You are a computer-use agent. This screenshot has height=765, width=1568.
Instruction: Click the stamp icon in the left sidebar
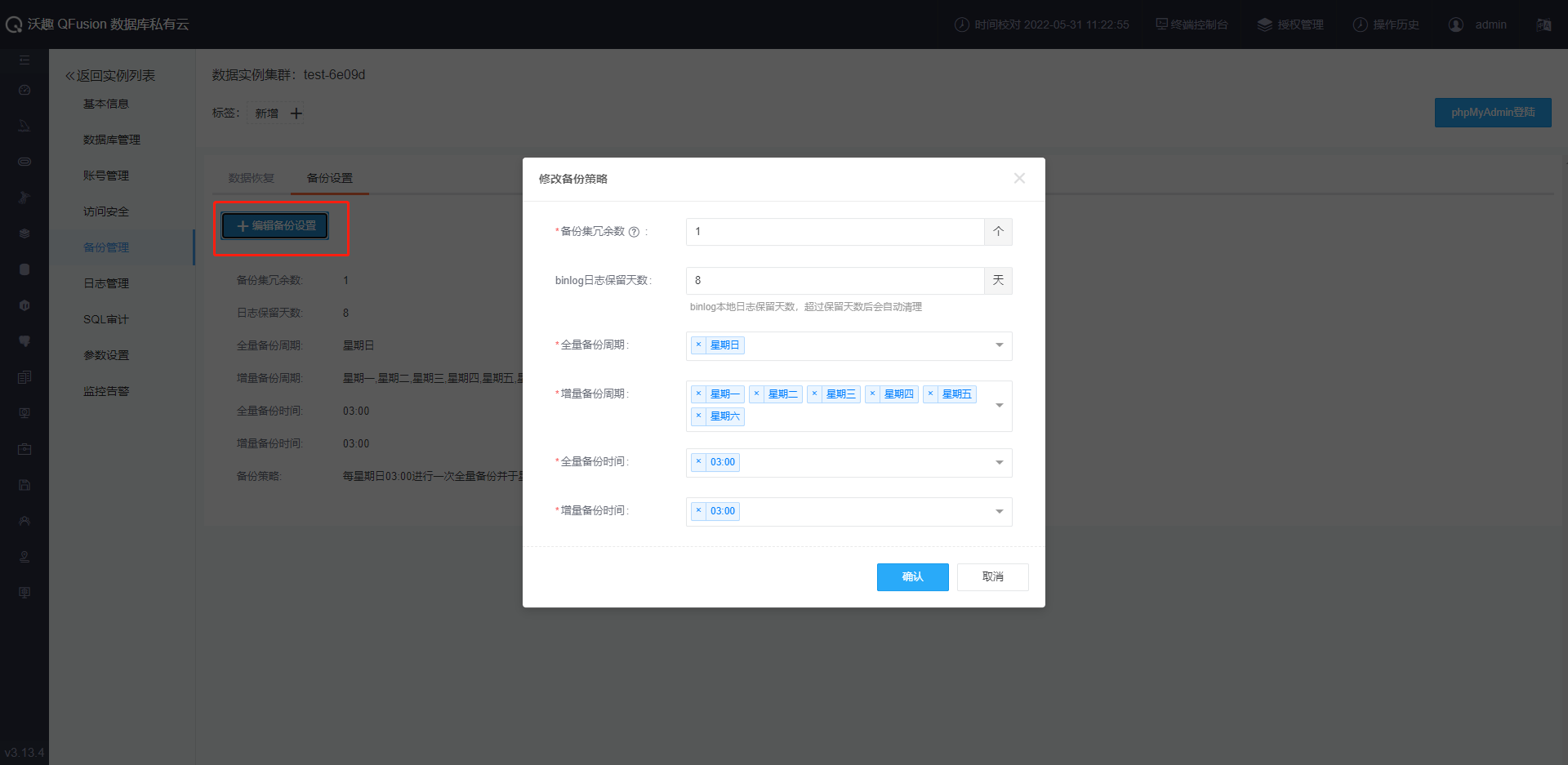click(x=24, y=557)
